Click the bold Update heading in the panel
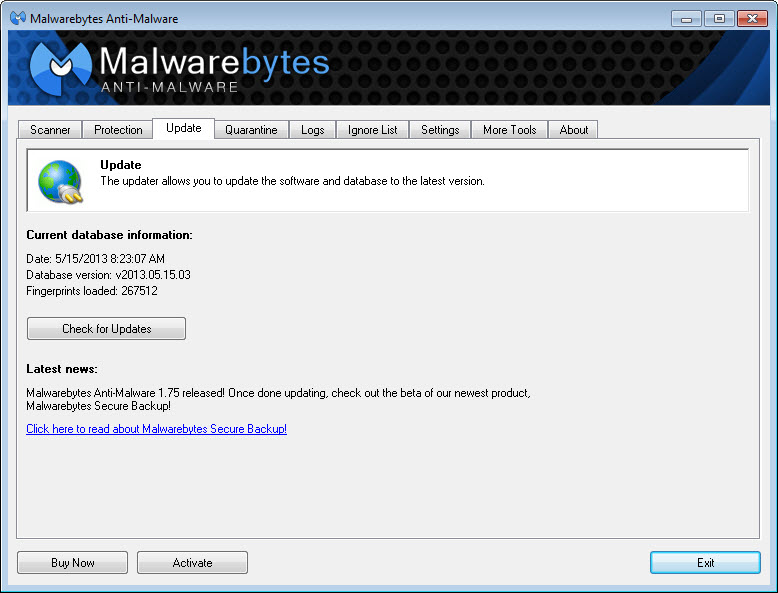The image size is (778, 593). coord(121,165)
